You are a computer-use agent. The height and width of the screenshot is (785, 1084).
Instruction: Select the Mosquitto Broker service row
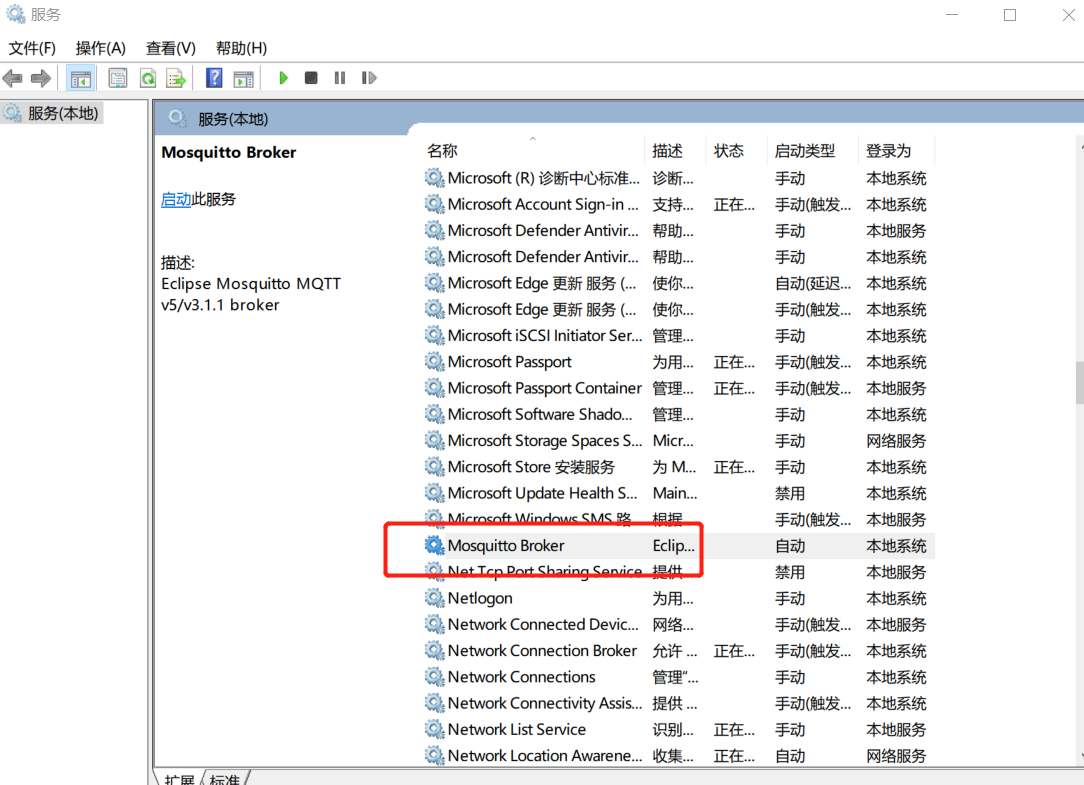point(679,546)
